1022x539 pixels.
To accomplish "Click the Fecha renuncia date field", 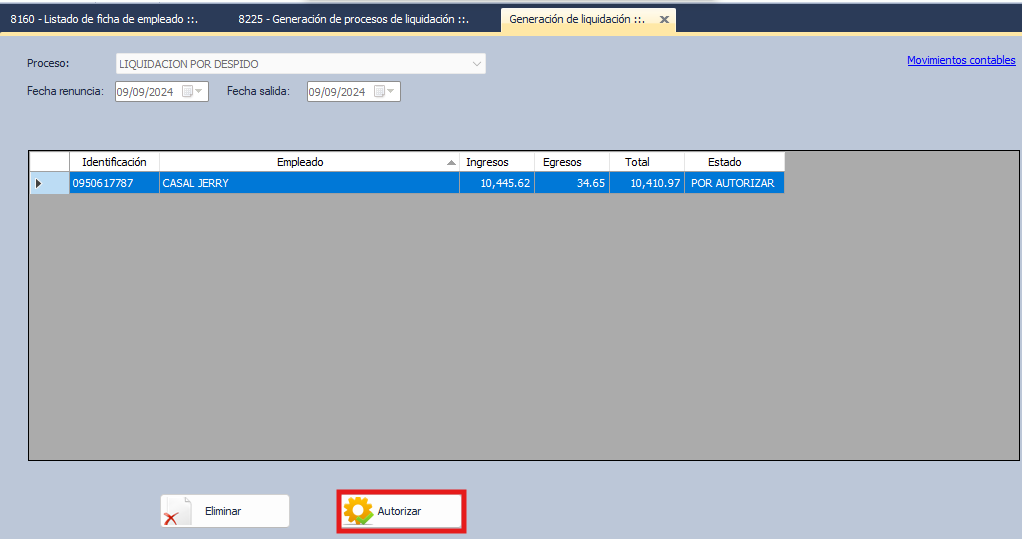I will [x=145, y=92].
